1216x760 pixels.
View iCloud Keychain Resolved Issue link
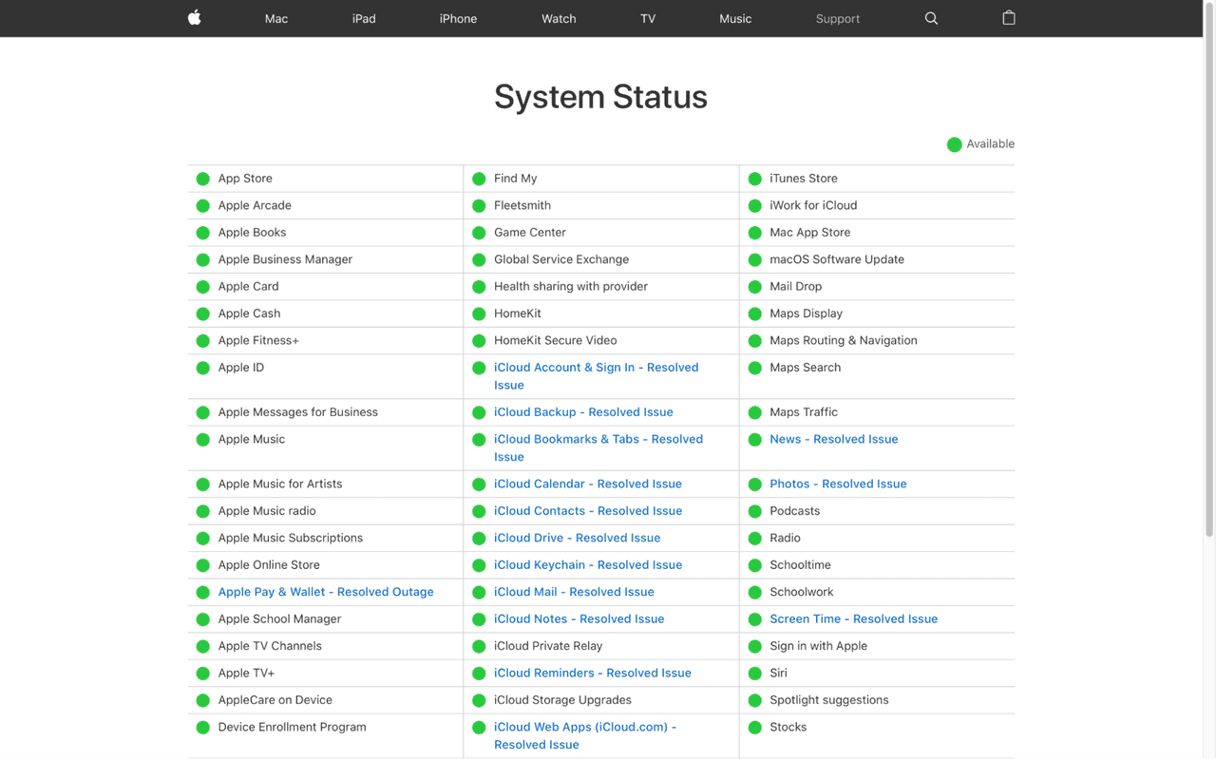pyautogui.click(x=587, y=565)
